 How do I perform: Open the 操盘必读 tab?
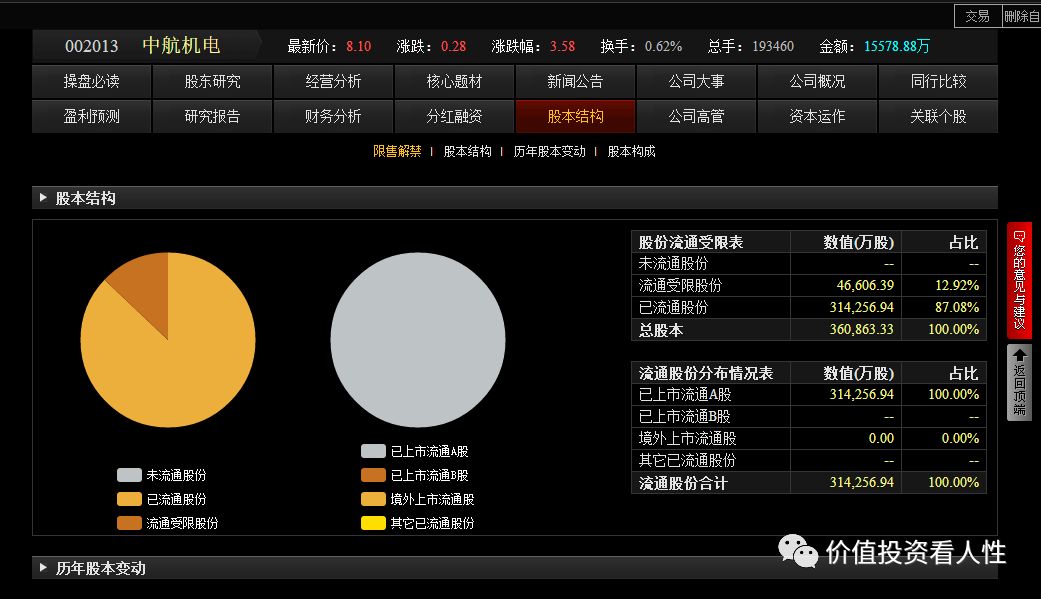[92, 81]
